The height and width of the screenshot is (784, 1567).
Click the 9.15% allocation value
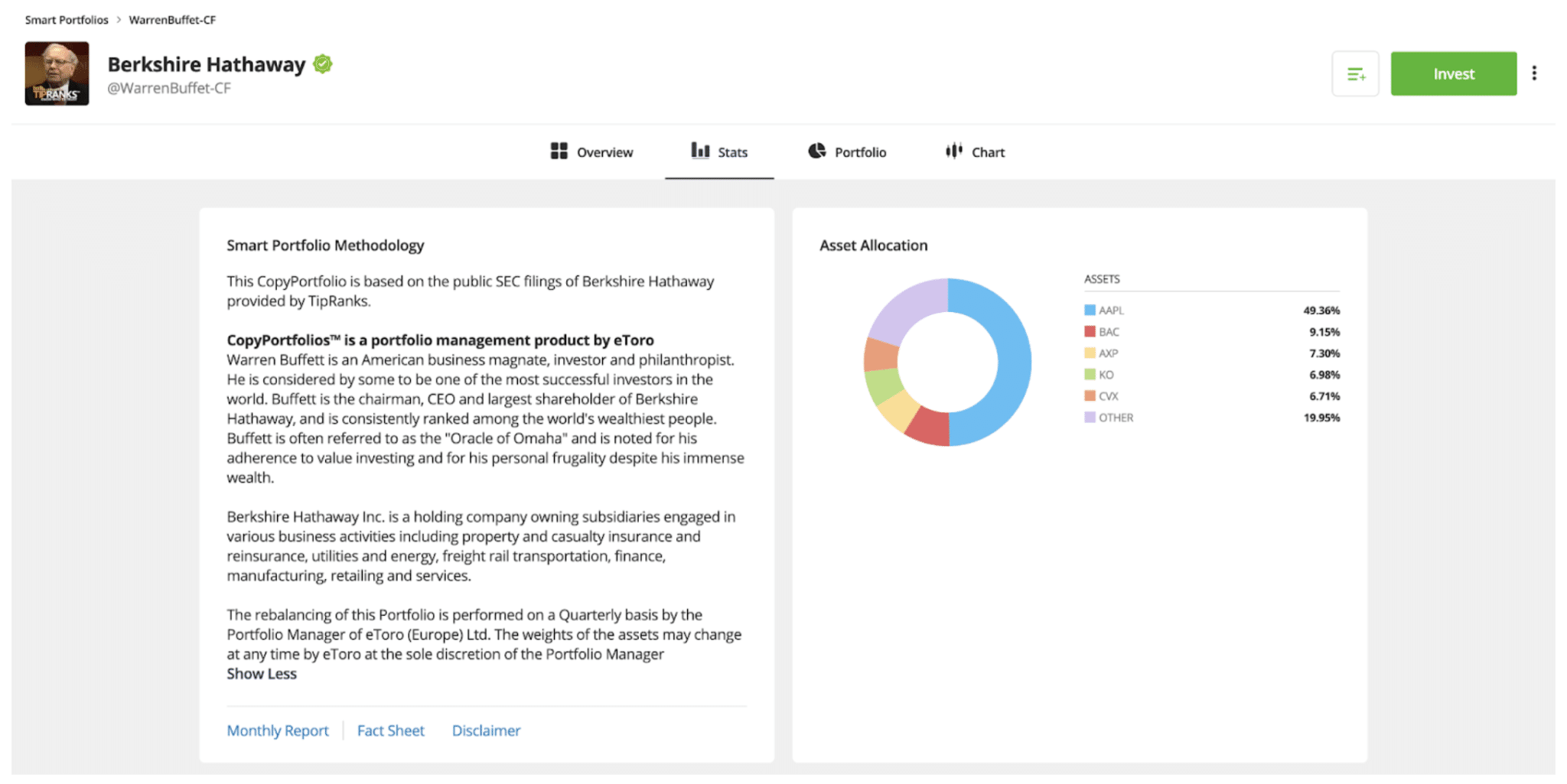tap(1324, 331)
